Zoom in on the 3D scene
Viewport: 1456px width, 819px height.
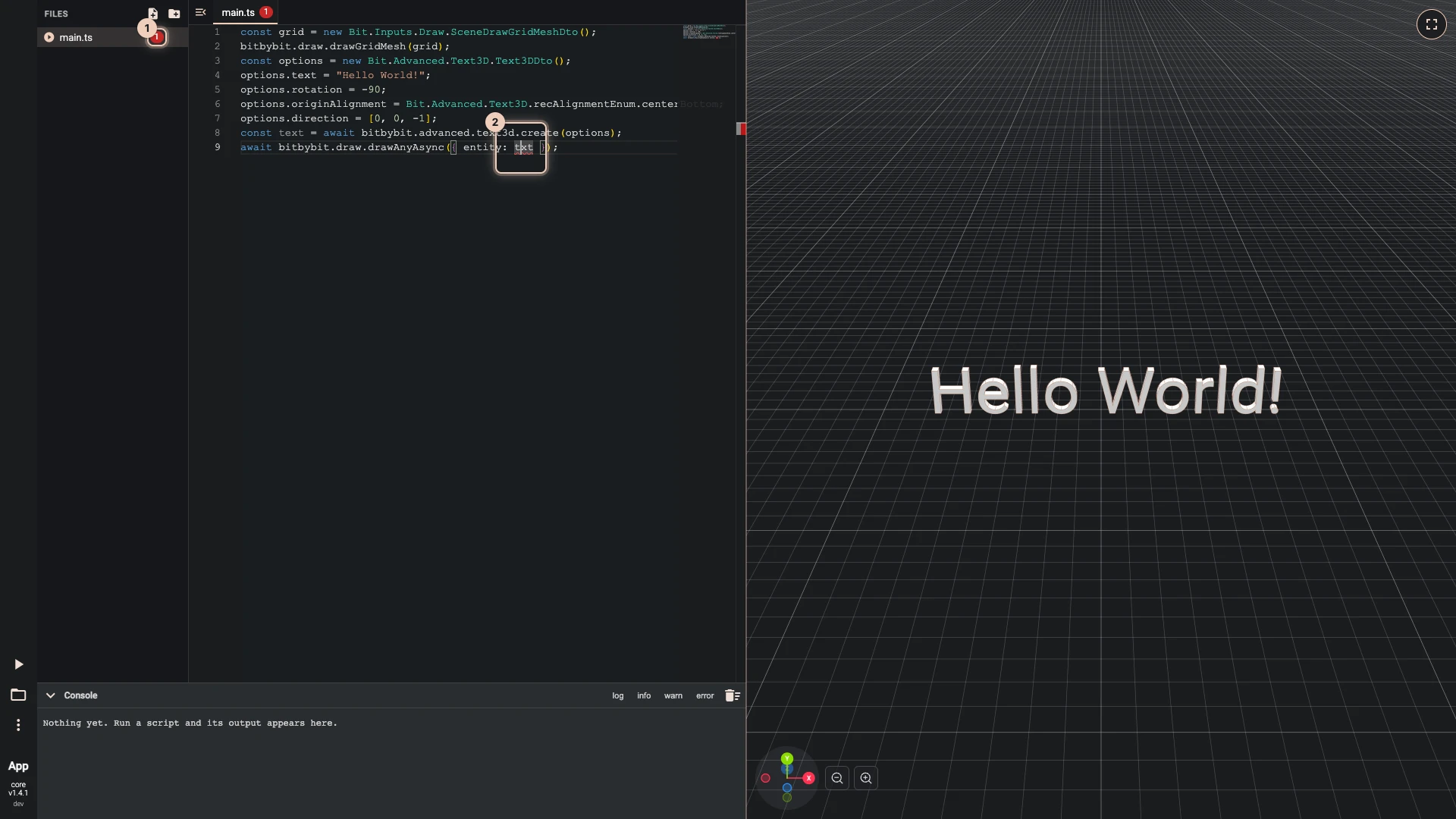point(865,778)
